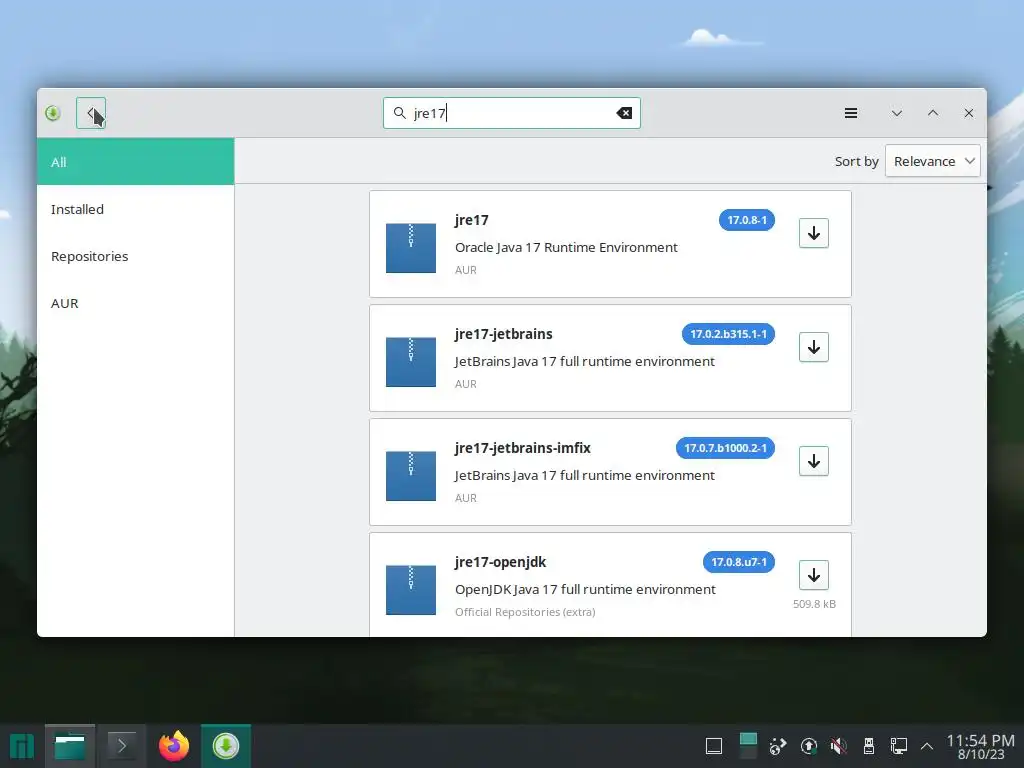The height and width of the screenshot is (768, 1024).
Task: Click the removable devices tray icon
Action: click(x=869, y=746)
